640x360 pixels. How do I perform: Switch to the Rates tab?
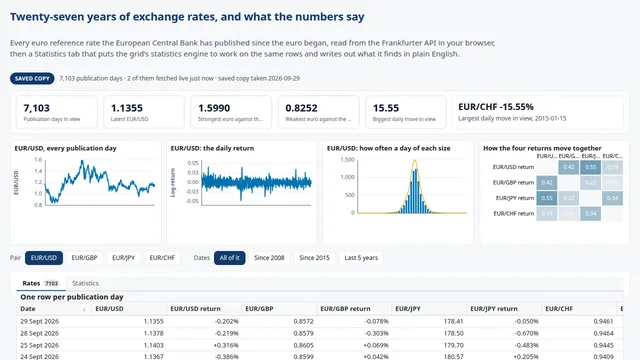(x=40, y=283)
